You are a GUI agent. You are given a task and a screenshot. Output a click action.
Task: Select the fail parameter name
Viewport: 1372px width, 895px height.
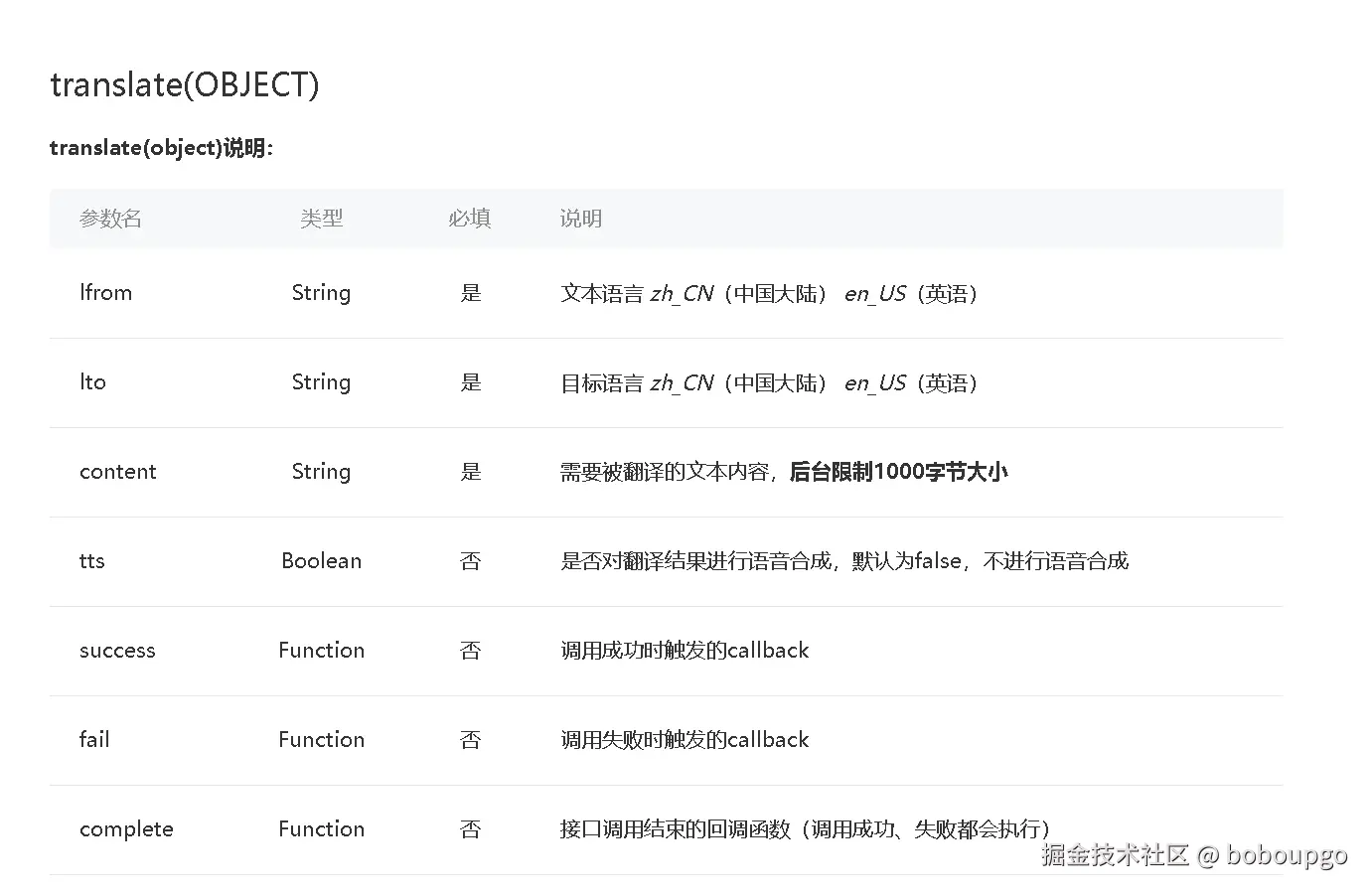pos(94,740)
